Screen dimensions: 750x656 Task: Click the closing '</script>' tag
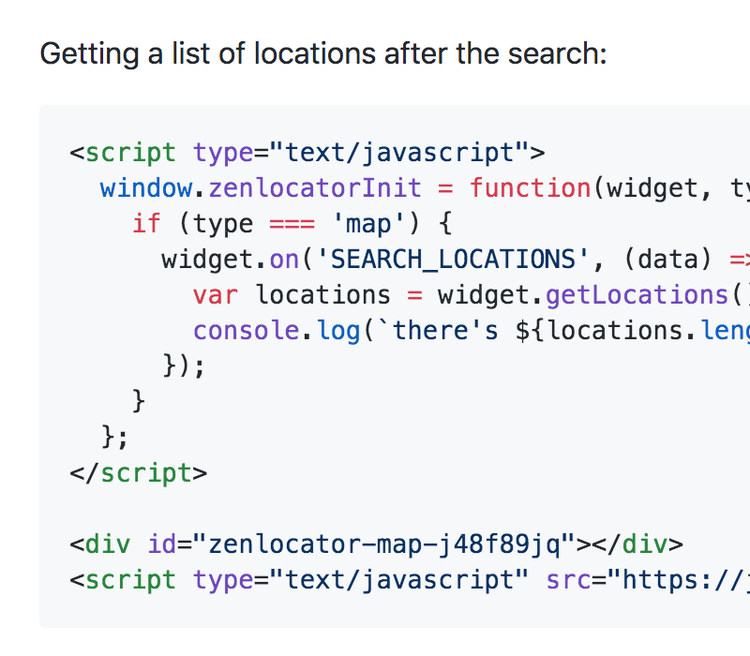pos(138,473)
